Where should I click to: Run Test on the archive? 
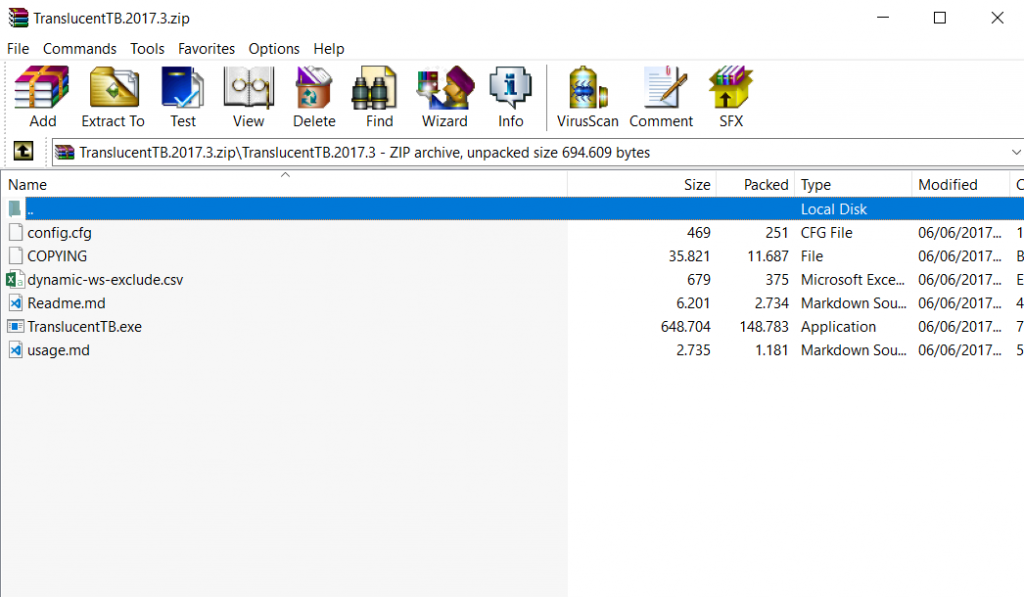point(183,87)
